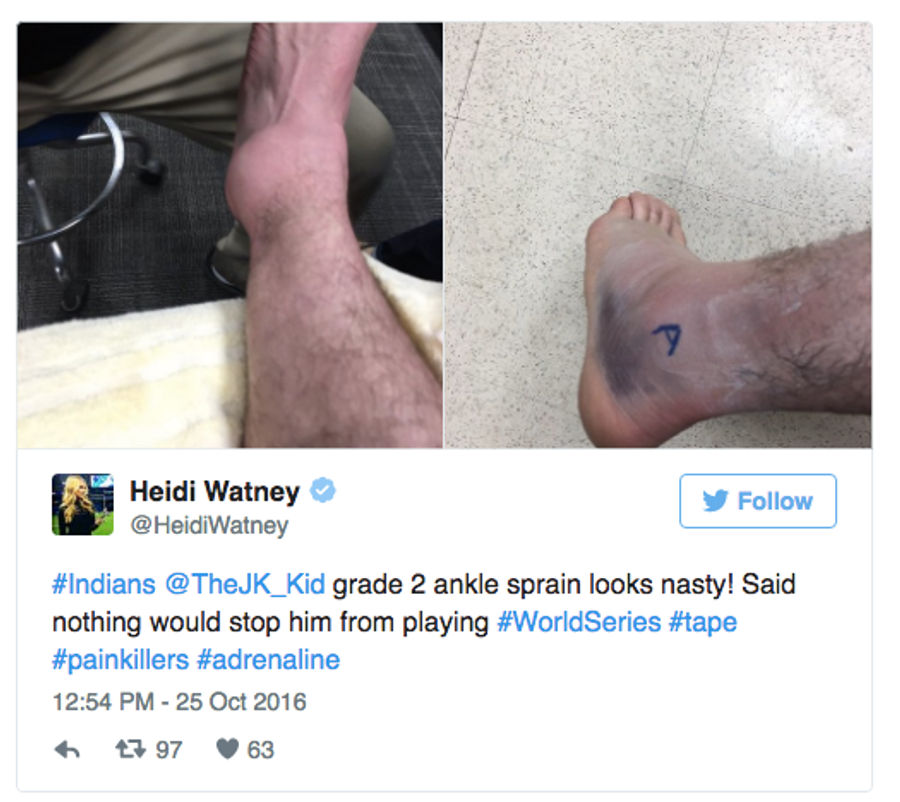This screenshot has width=900, height=802.
Task: Open the #Indians hashtag link
Action: click(x=104, y=584)
